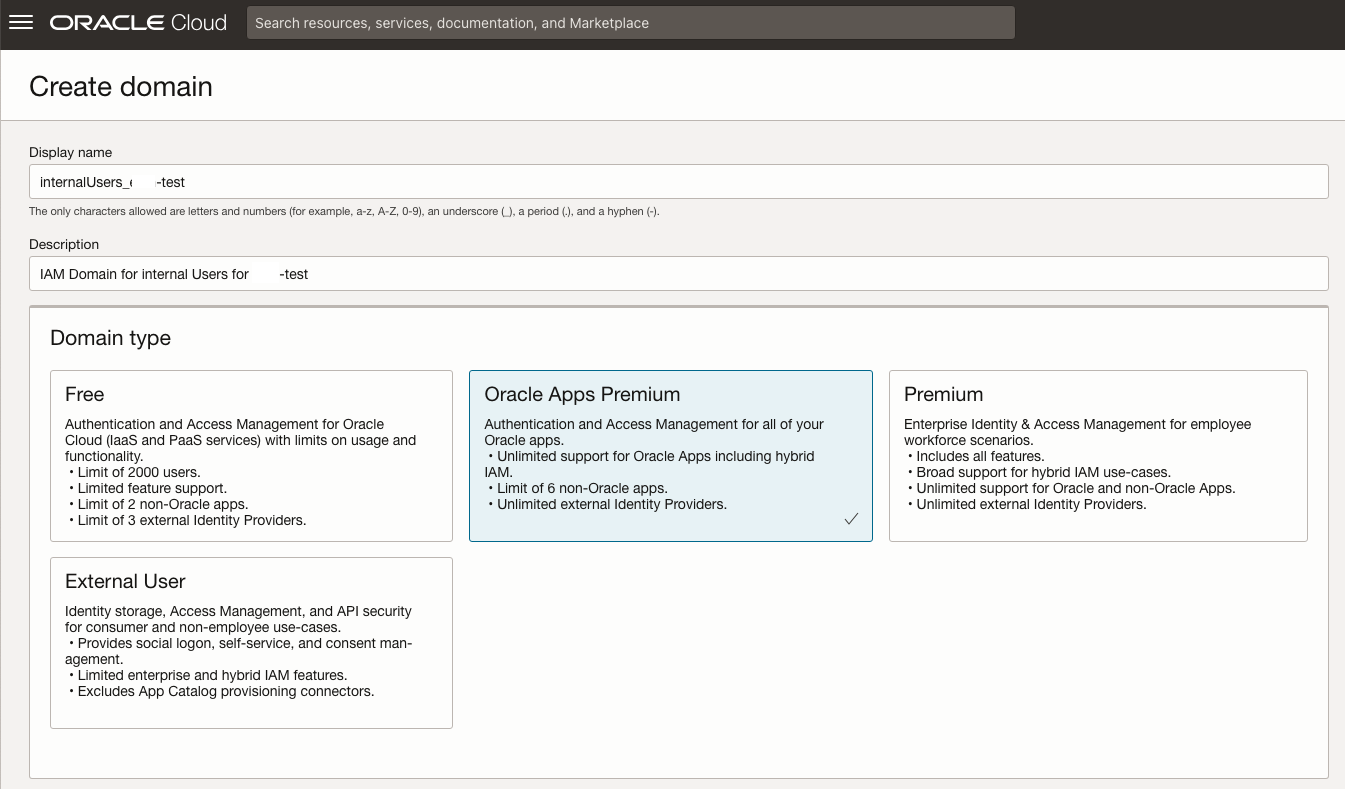
Task: Select the Free domain type card
Action: point(251,455)
